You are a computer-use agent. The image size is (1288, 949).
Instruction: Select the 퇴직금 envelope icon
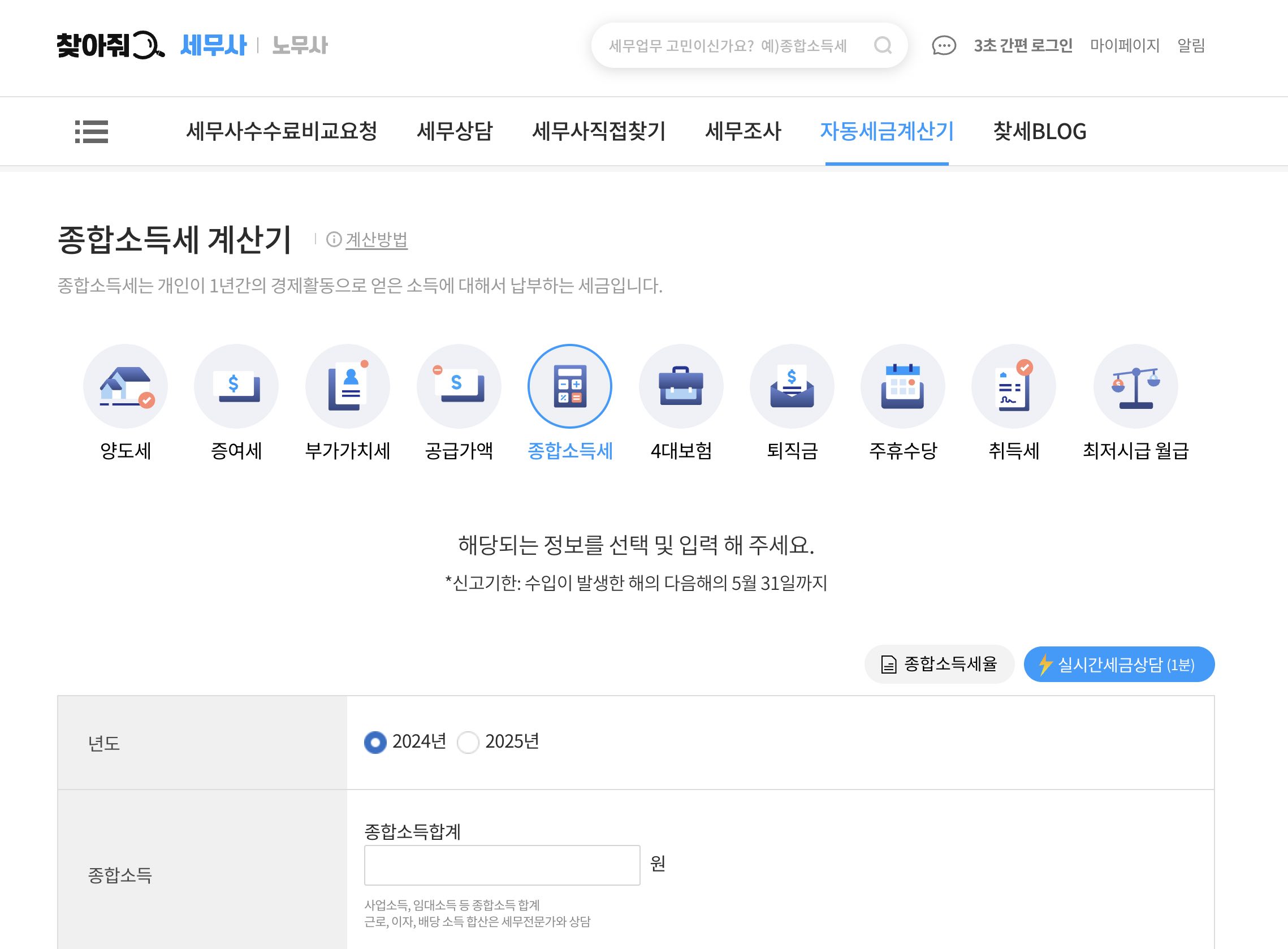[792, 386]
